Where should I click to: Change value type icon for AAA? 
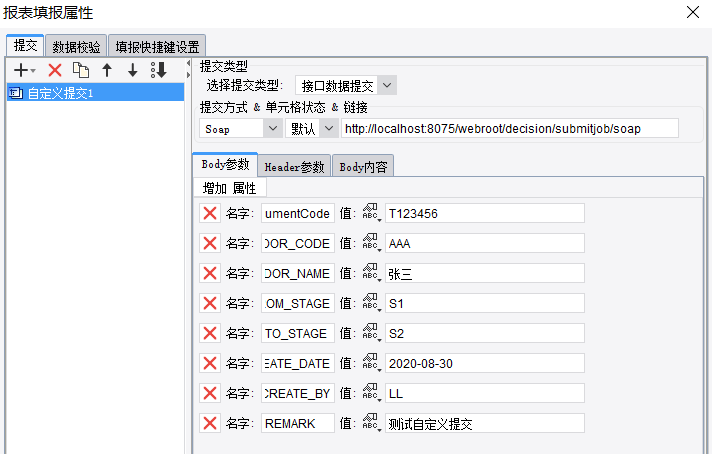371,243
